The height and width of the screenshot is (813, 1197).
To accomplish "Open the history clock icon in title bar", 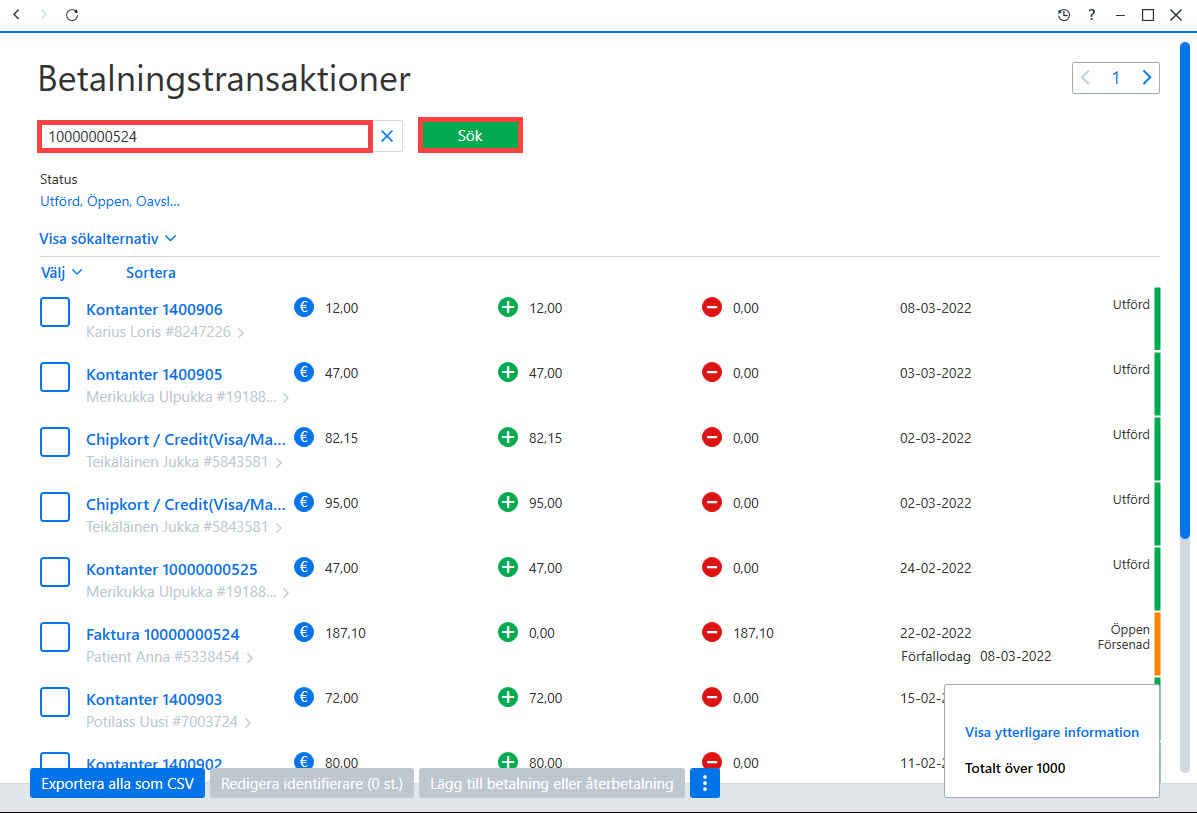I will [x=1063, y=15].
